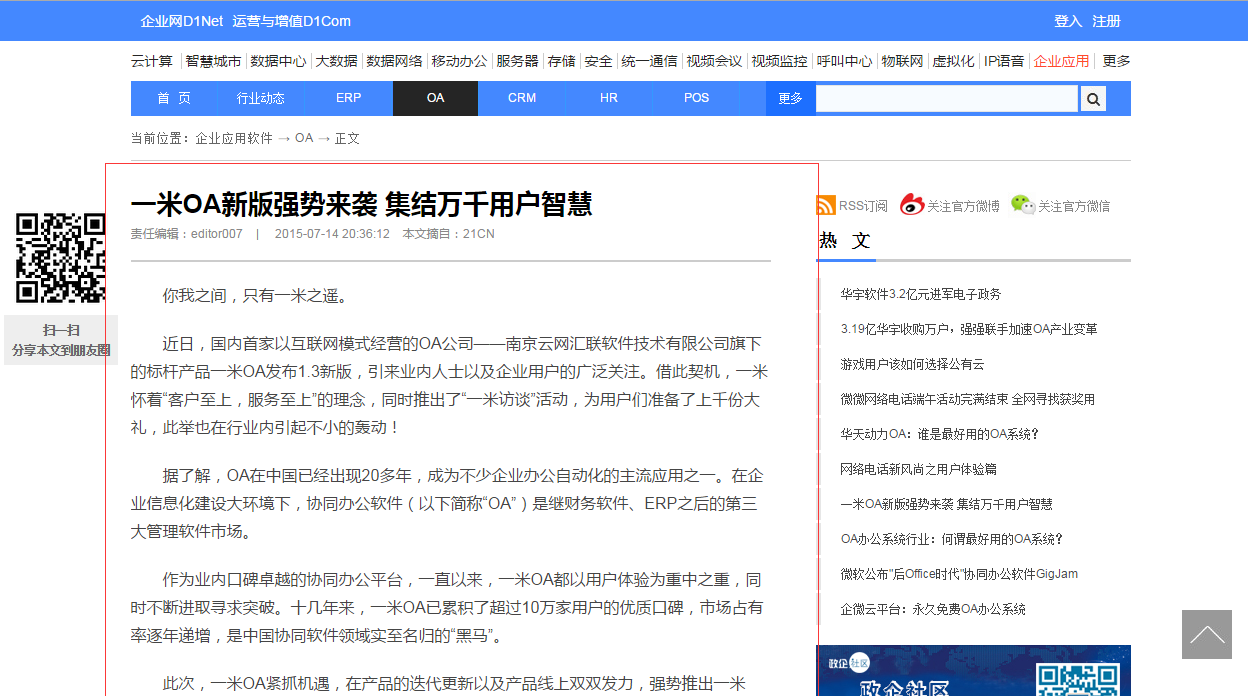Click the 政企社区 banner image
Screen dimensions: 1248x696
974,670
